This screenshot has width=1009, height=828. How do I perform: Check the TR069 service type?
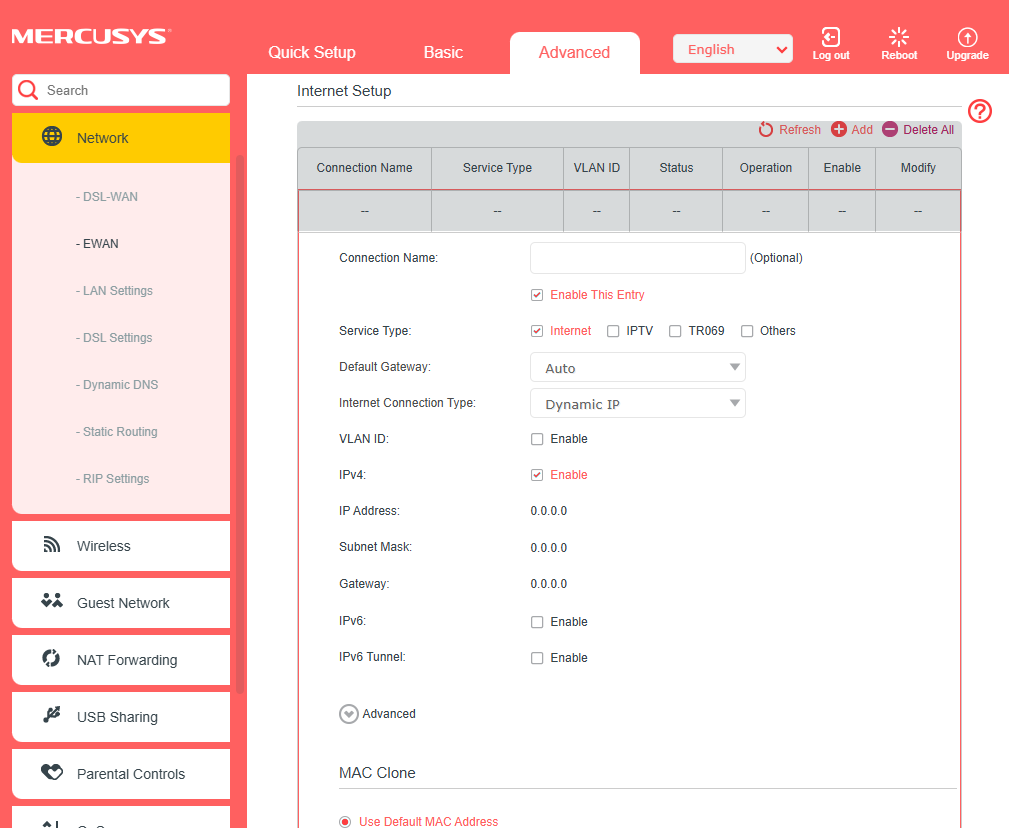674,331
